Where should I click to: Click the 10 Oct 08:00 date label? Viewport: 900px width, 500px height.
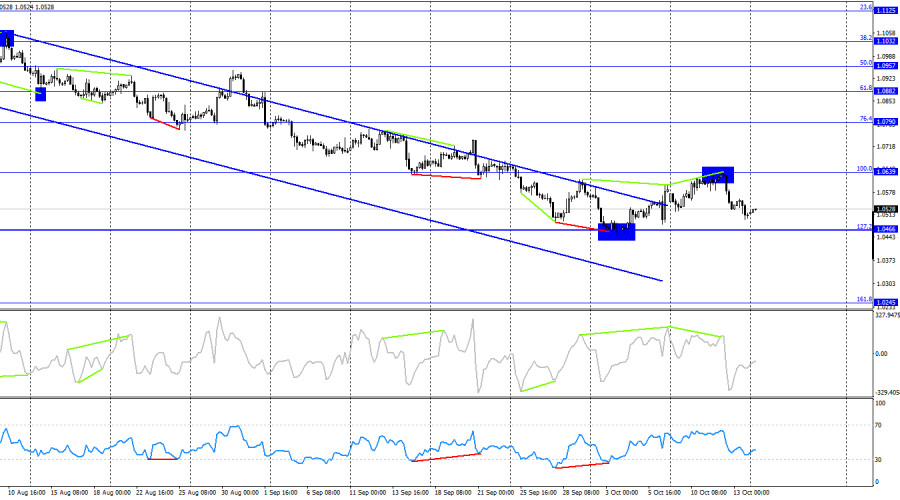[x=708, y=493]
